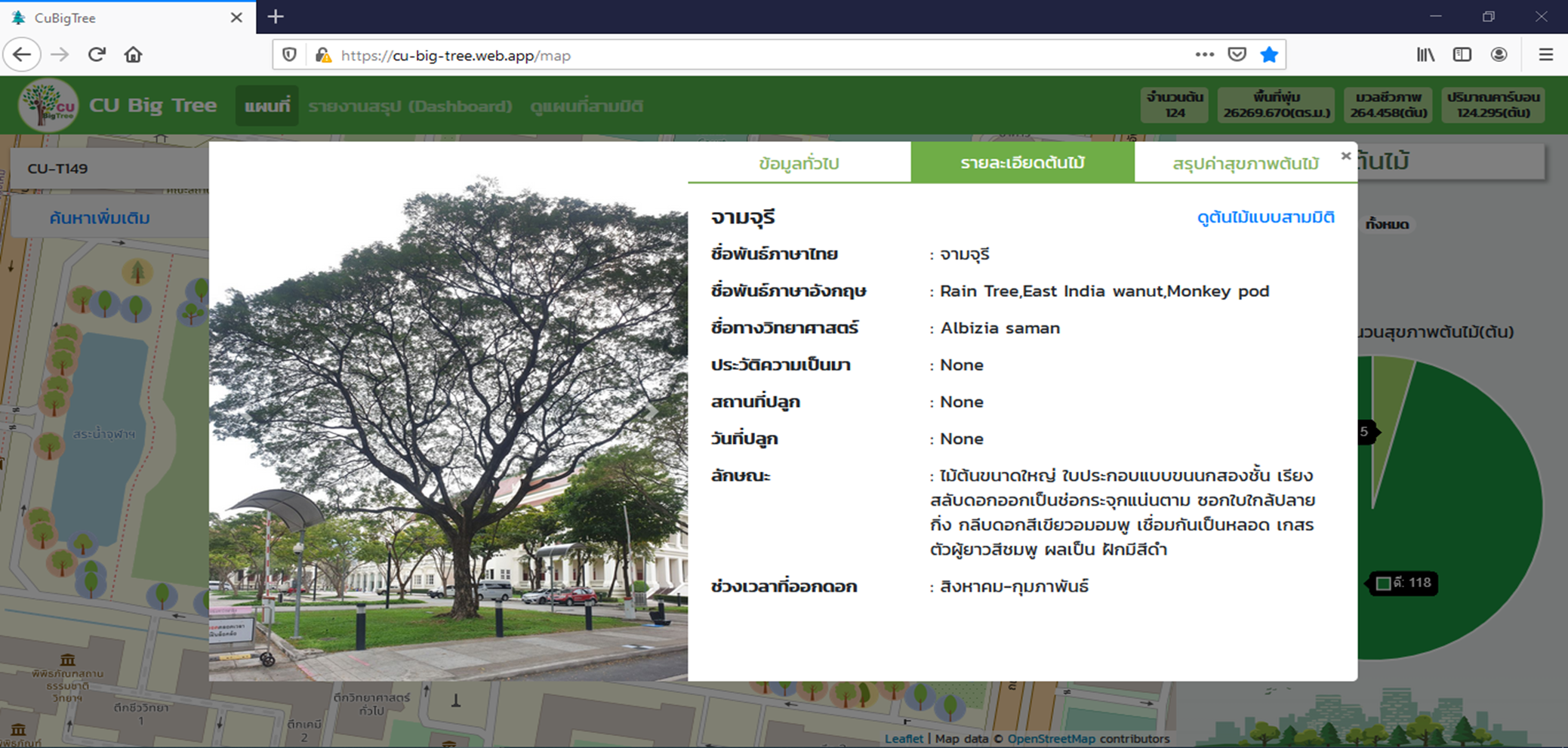Show next tree photo with right arrow
The image size is (1568, 748).
651,412
